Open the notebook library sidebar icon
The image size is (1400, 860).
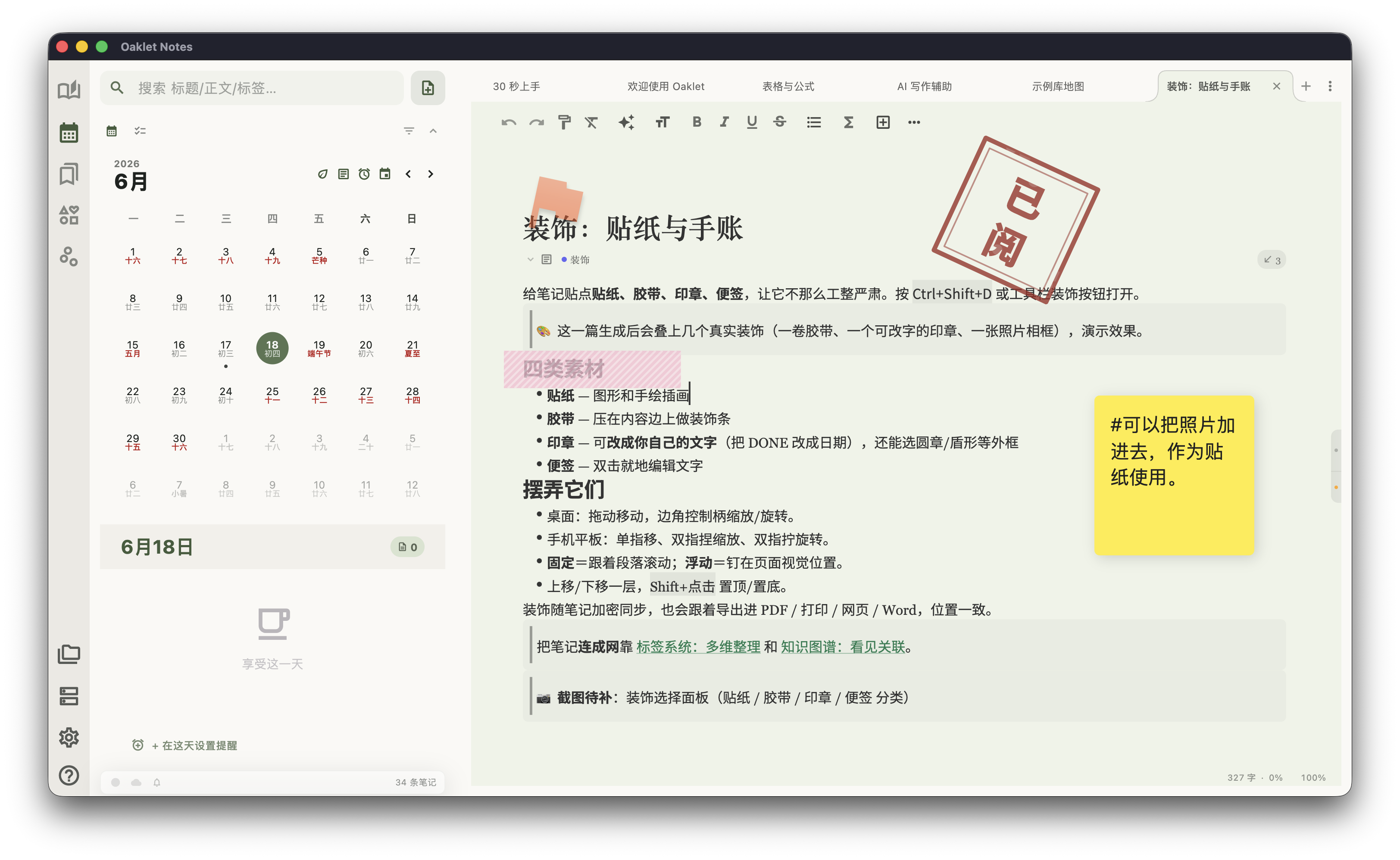click(69, 90)
